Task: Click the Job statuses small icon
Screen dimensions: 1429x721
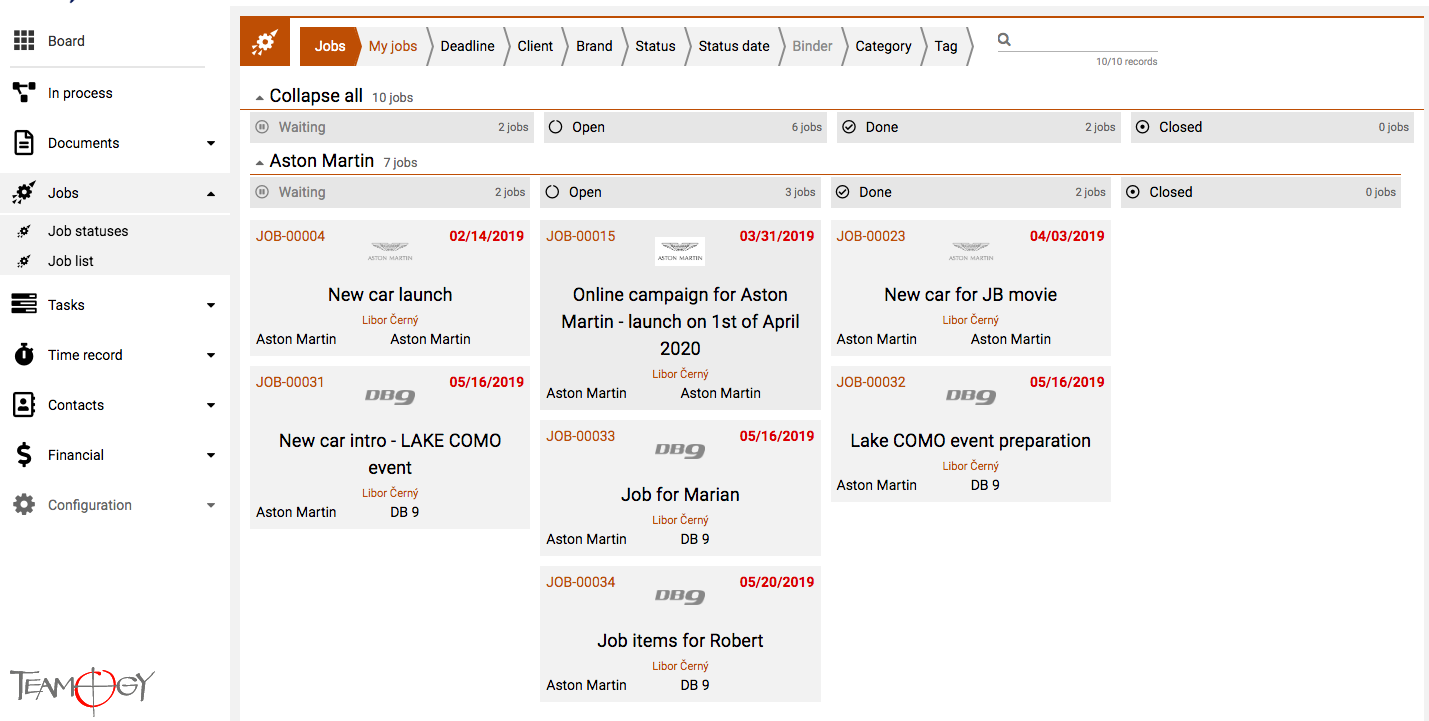Action: tap(24, 231)
